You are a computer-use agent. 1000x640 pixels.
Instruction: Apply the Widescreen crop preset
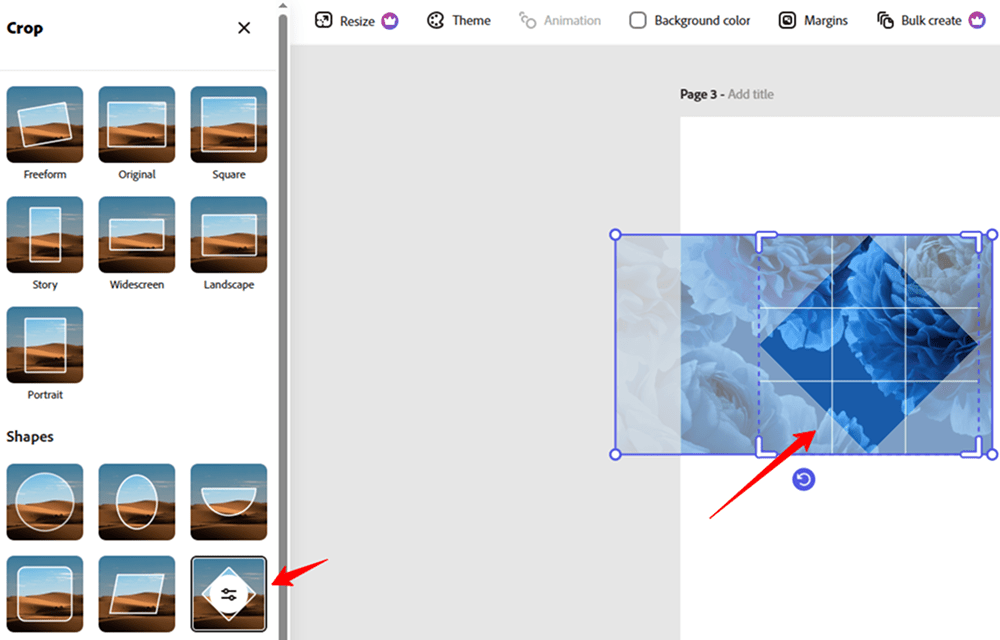pos(136,235)
